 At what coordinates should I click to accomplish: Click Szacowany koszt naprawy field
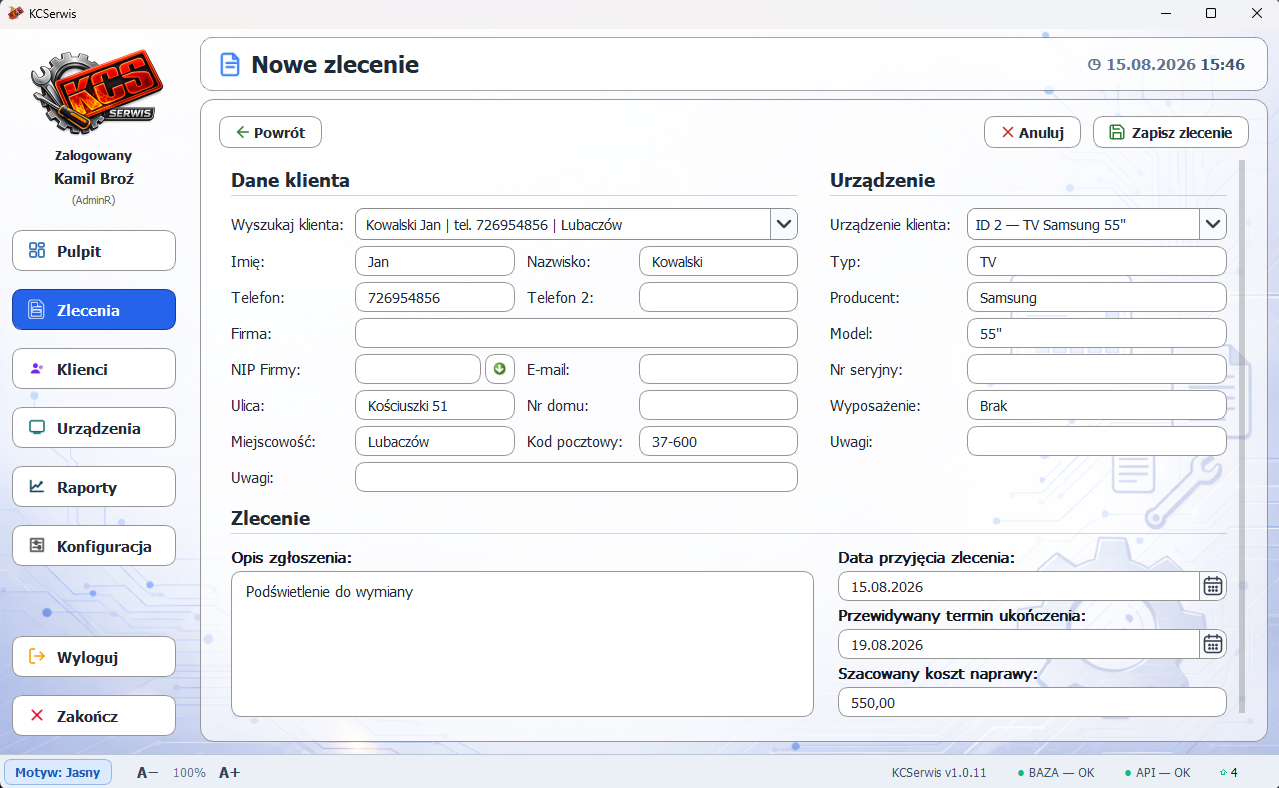click(x=1032, y=702)
